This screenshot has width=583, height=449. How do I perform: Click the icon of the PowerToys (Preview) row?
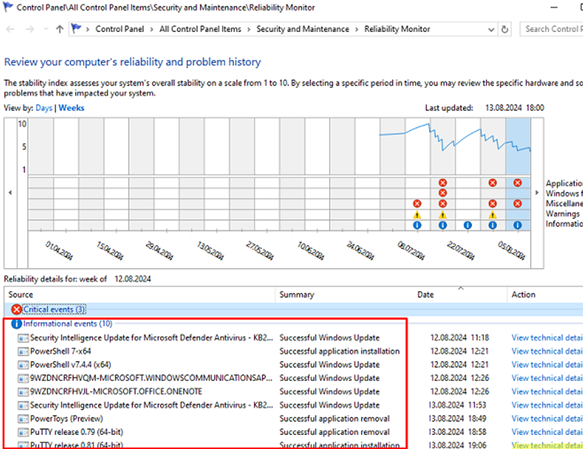click(23, 419)
